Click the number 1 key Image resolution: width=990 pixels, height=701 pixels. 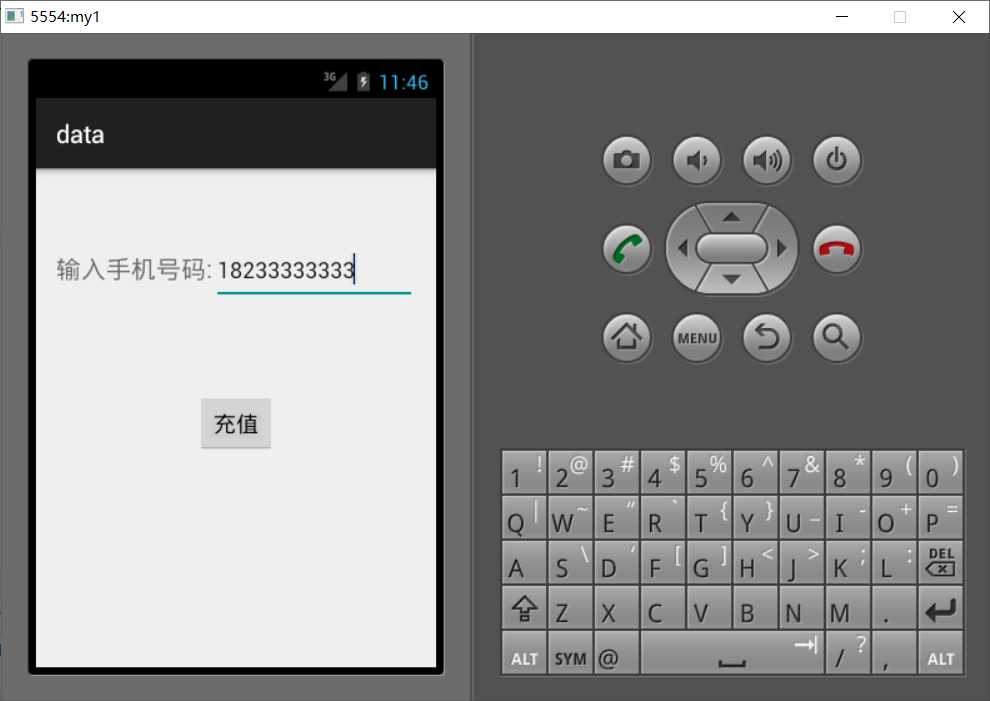524,472
